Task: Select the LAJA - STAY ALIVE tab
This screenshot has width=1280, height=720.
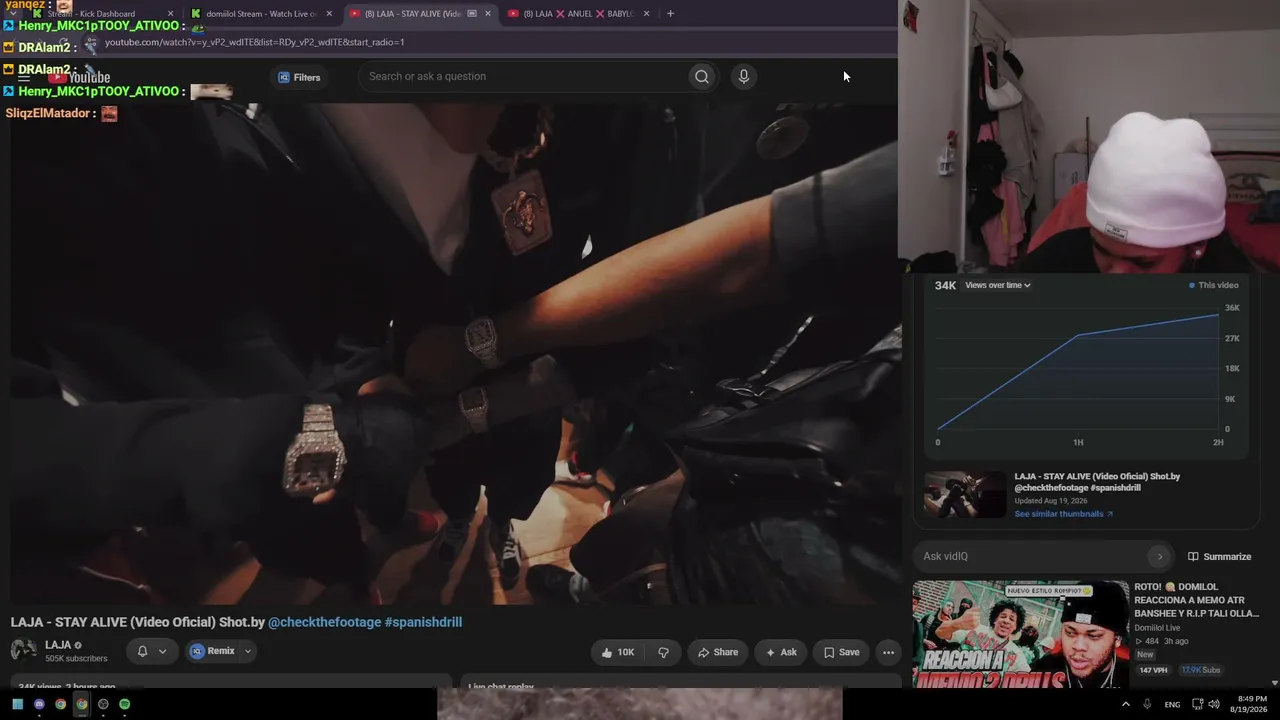Action: click(420, 14)
